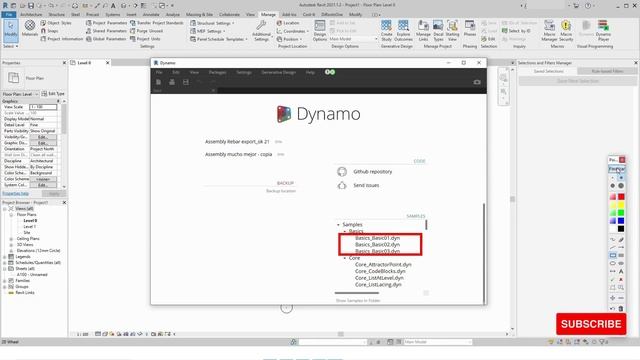Click Create Study in Generative Design
The image size is (640, 360).
[x=387, y=31]
